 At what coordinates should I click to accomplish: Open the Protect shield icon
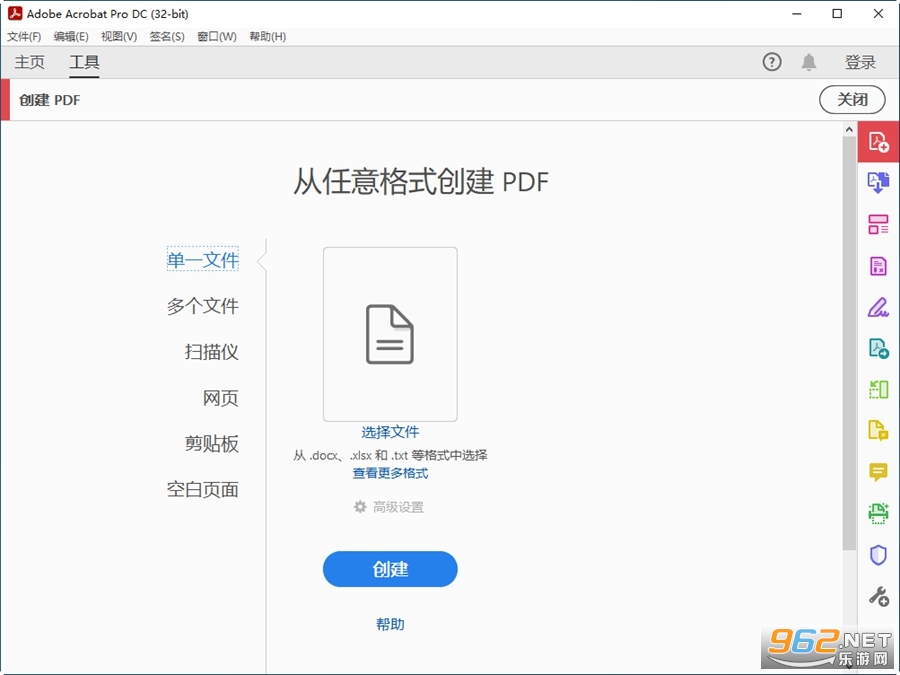click(878, 555)
